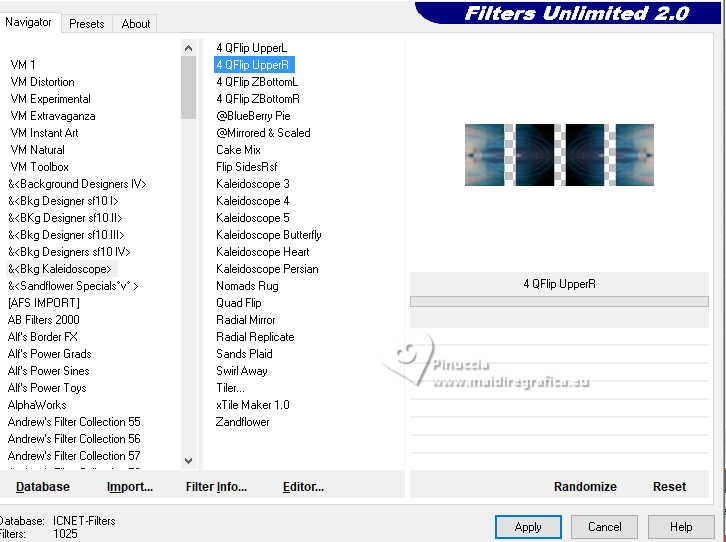The image size is (726, 542).
Task: Select Radial Mirror filter
Action: pos(246,320)
